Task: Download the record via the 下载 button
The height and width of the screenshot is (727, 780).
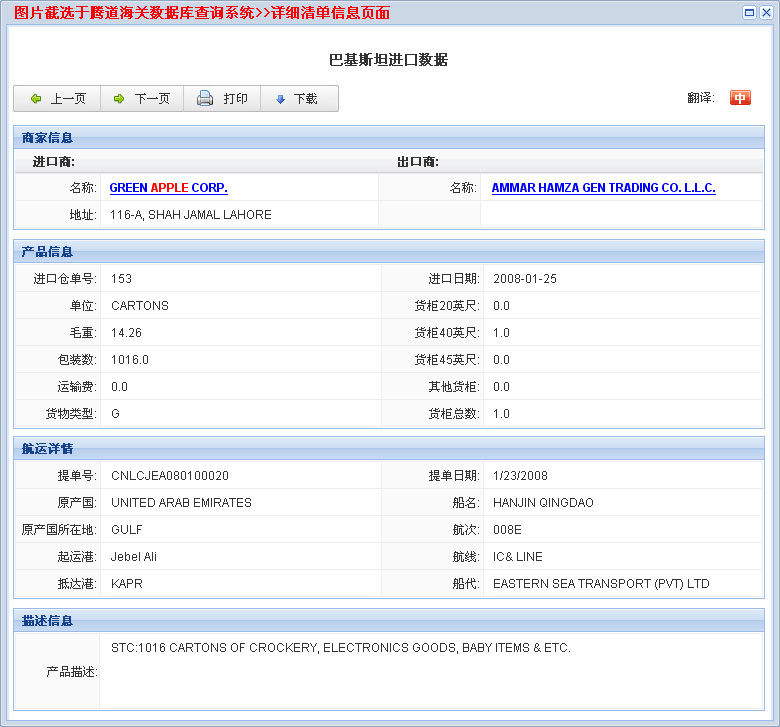Action: (297, 99)
